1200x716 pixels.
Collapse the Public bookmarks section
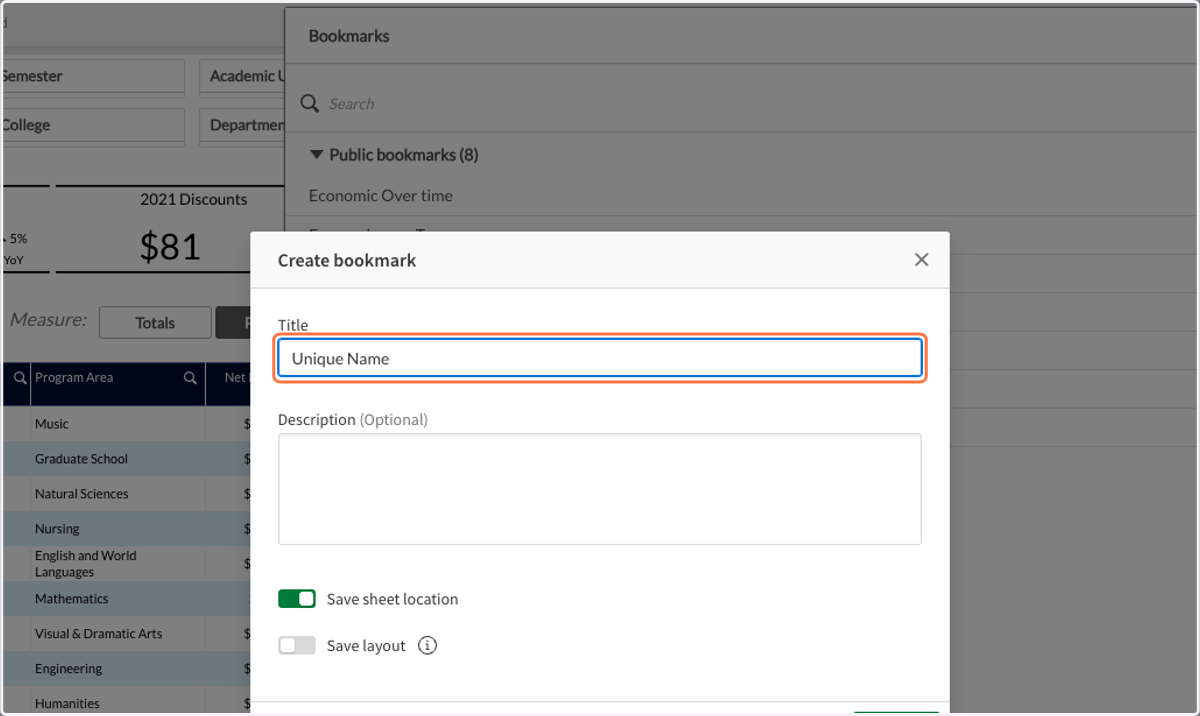coord(316,155)
